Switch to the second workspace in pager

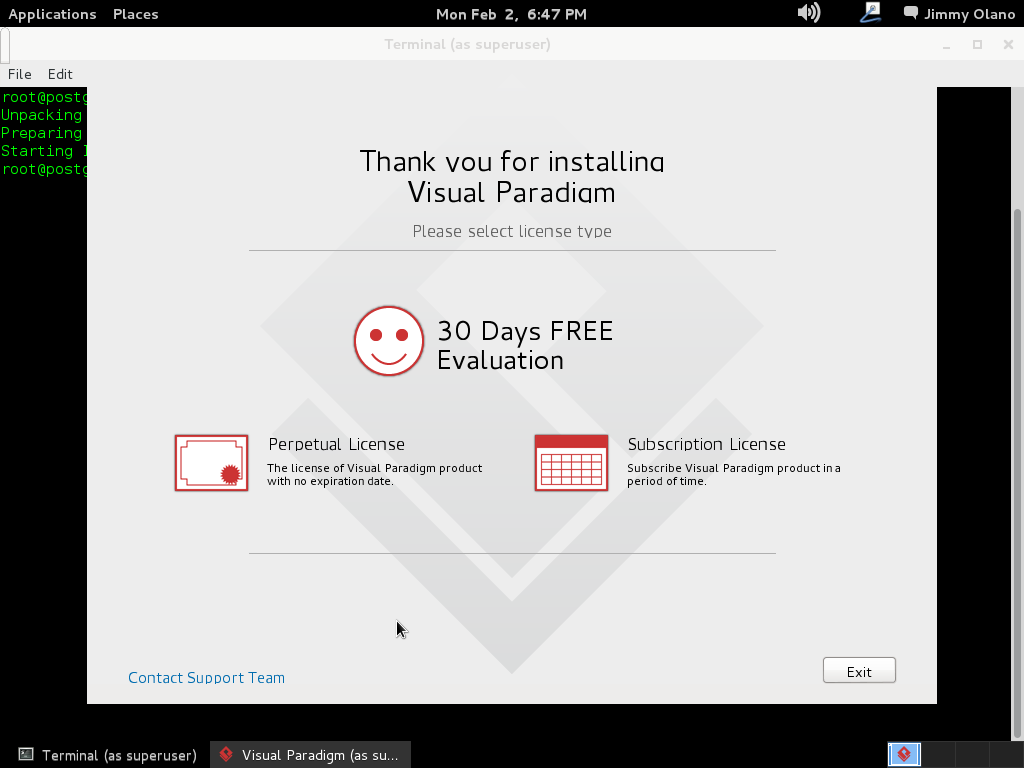(938, 754)
